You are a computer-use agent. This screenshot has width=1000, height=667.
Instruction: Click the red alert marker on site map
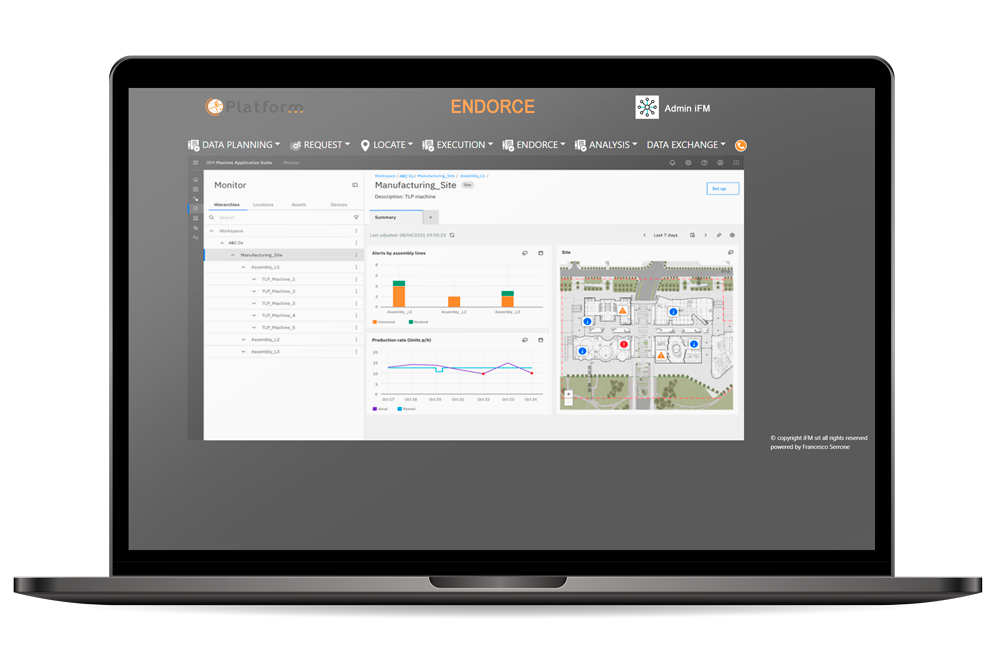(624, 344)
